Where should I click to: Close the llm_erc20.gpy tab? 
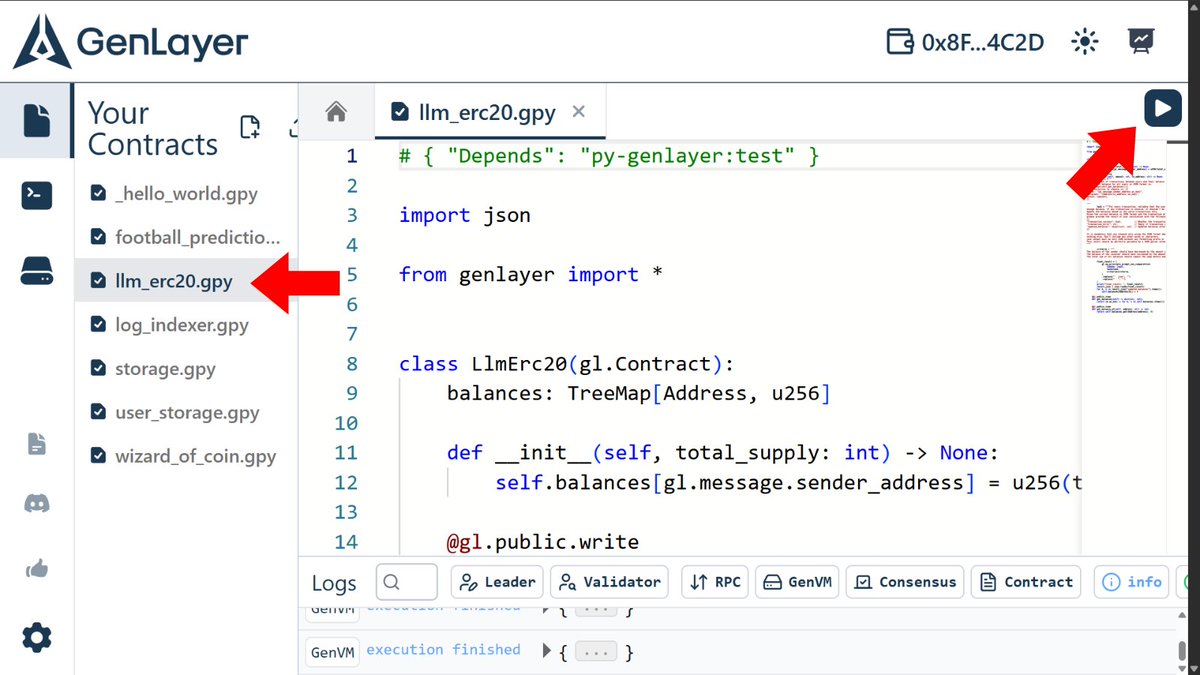578,112
